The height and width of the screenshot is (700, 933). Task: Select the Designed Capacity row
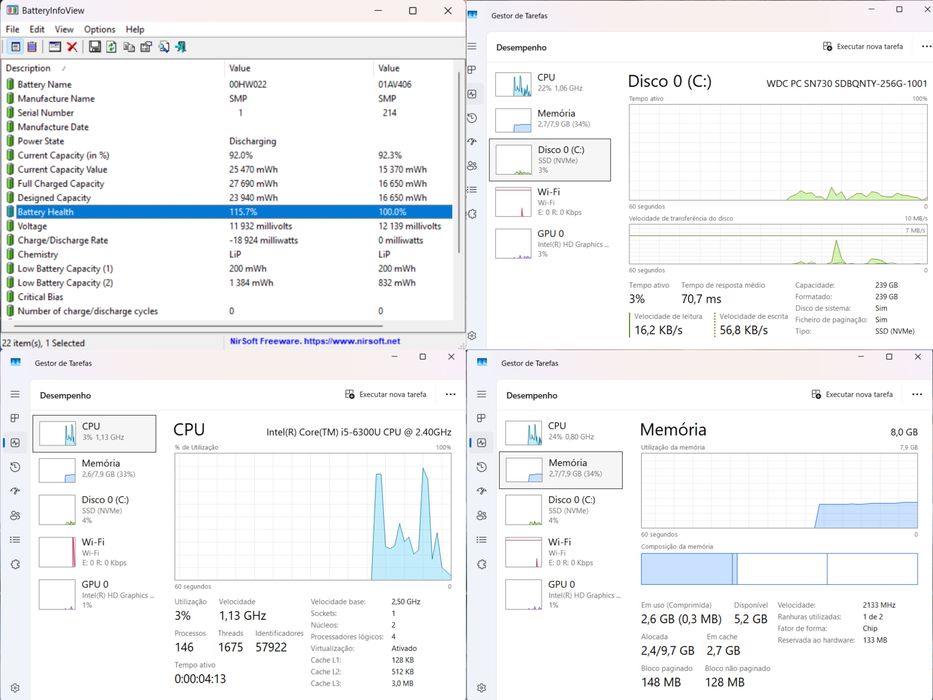[x=229, y=198]
